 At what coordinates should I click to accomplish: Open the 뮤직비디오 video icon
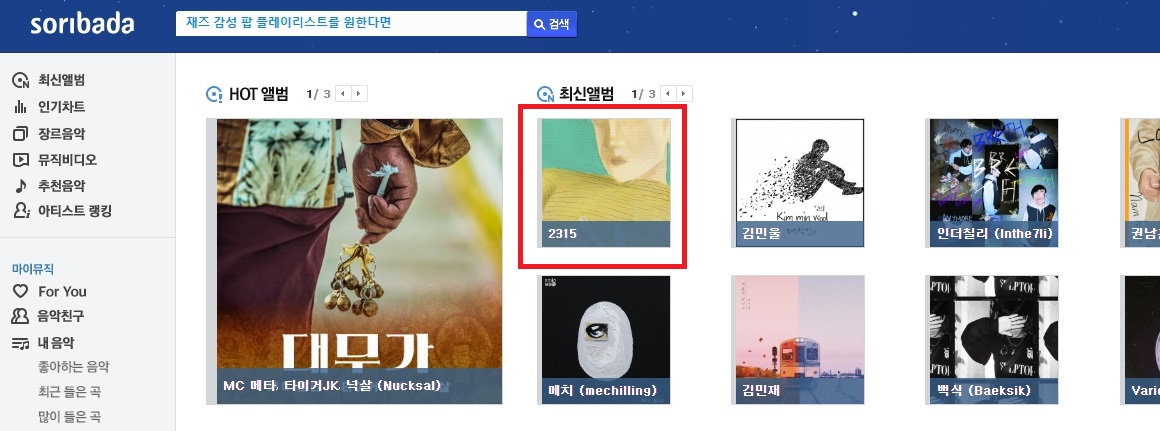point(21,160)
